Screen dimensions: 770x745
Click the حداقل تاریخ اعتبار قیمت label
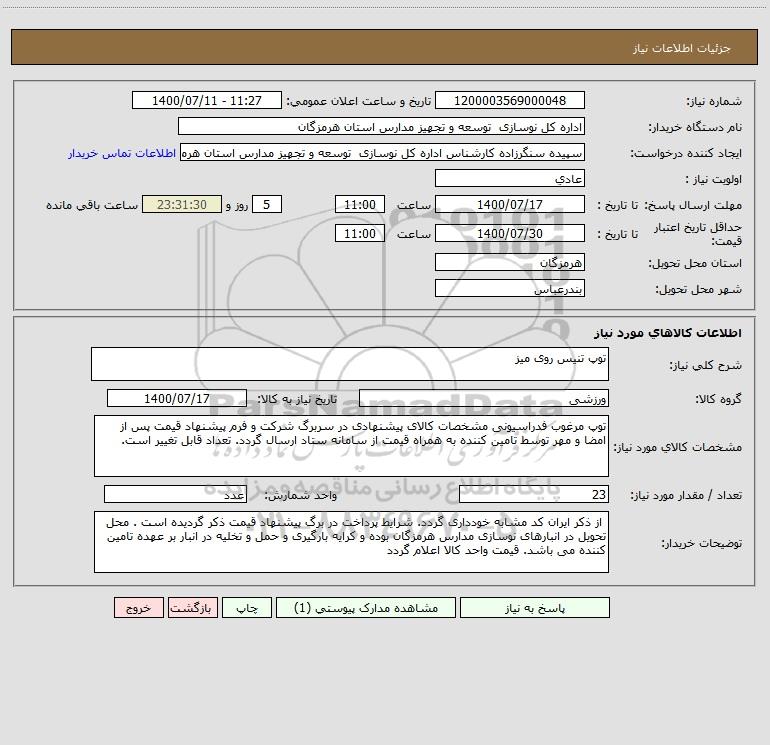[698, 234]
